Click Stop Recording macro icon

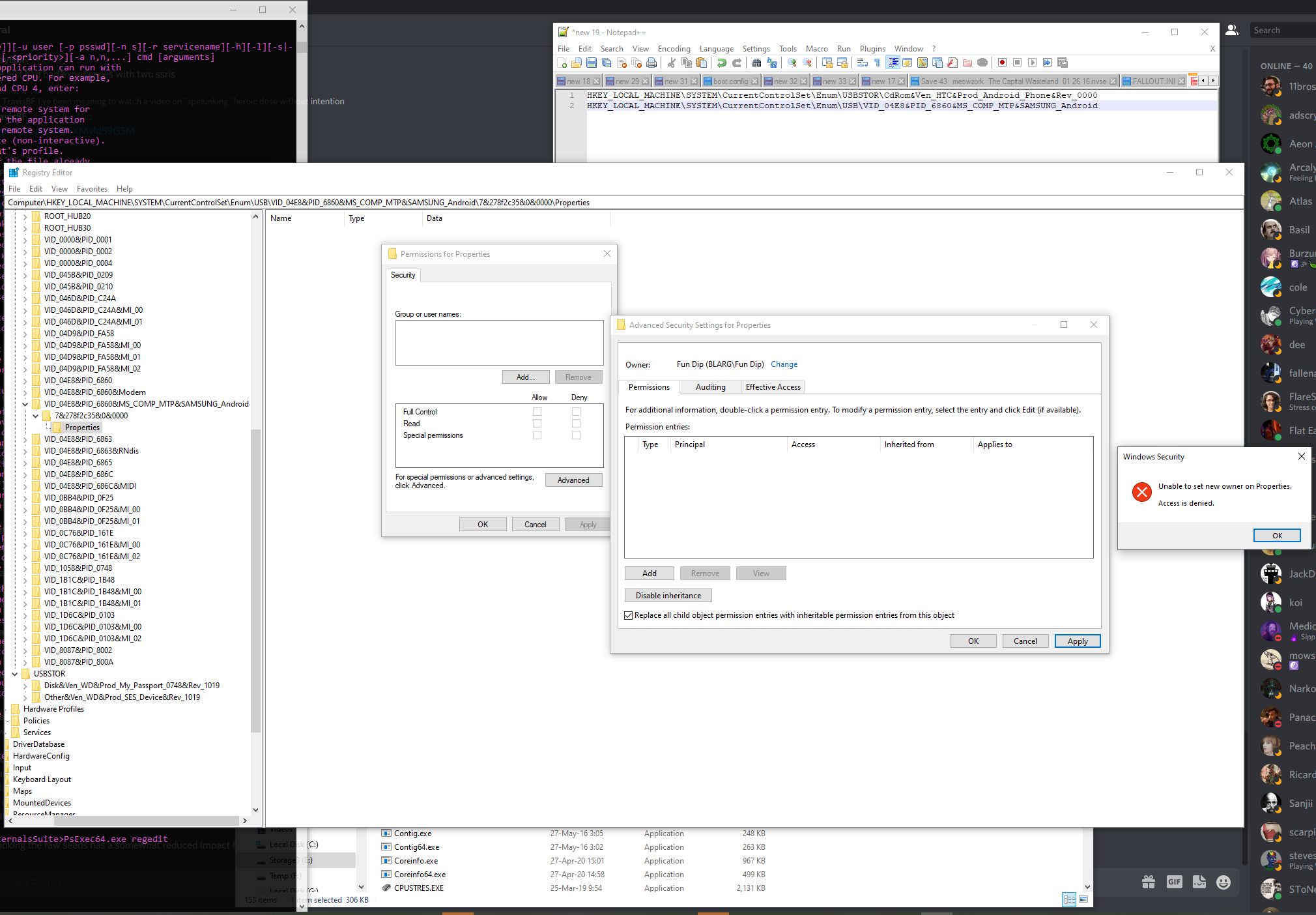pos(1018,63)
